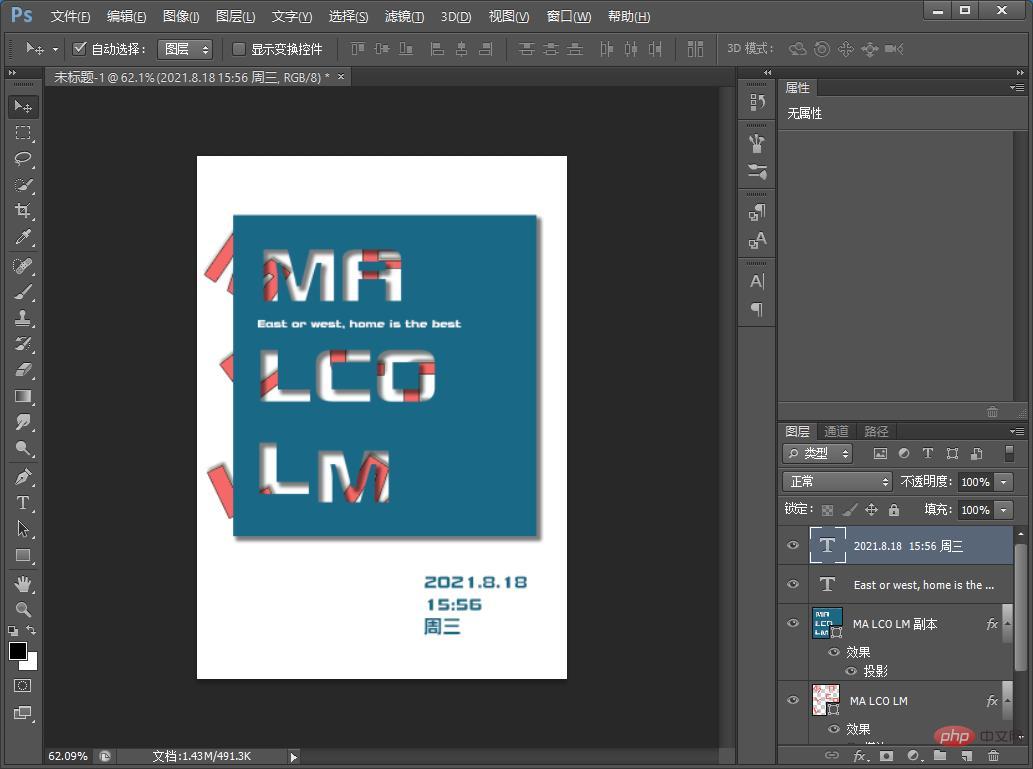The height and width of the screenshot is (769, 1033).
Task: Activate the Crop tool
Action: click(23, 211)
